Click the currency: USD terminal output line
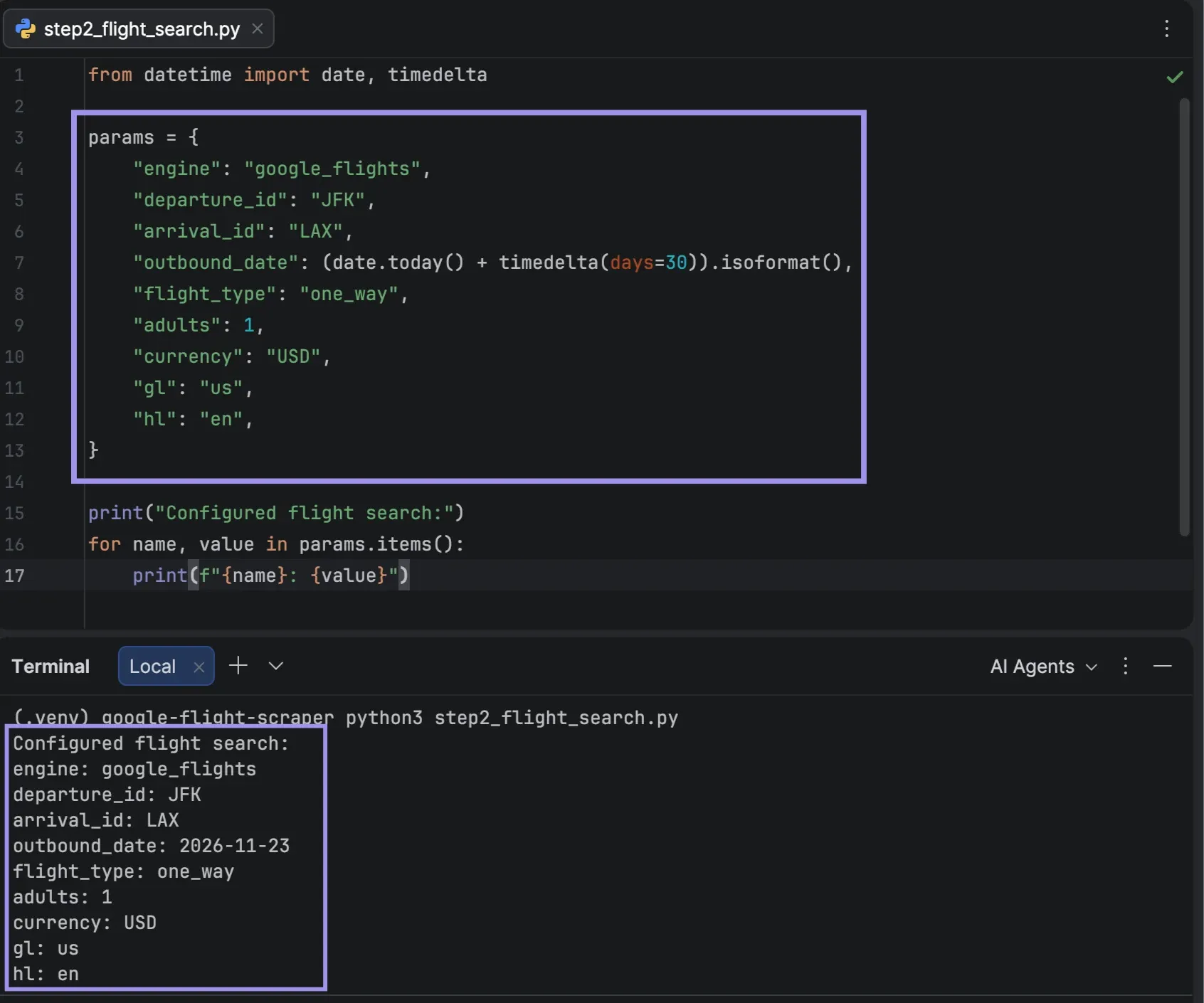This screenshot has height=1003, width=1204. 85,923
